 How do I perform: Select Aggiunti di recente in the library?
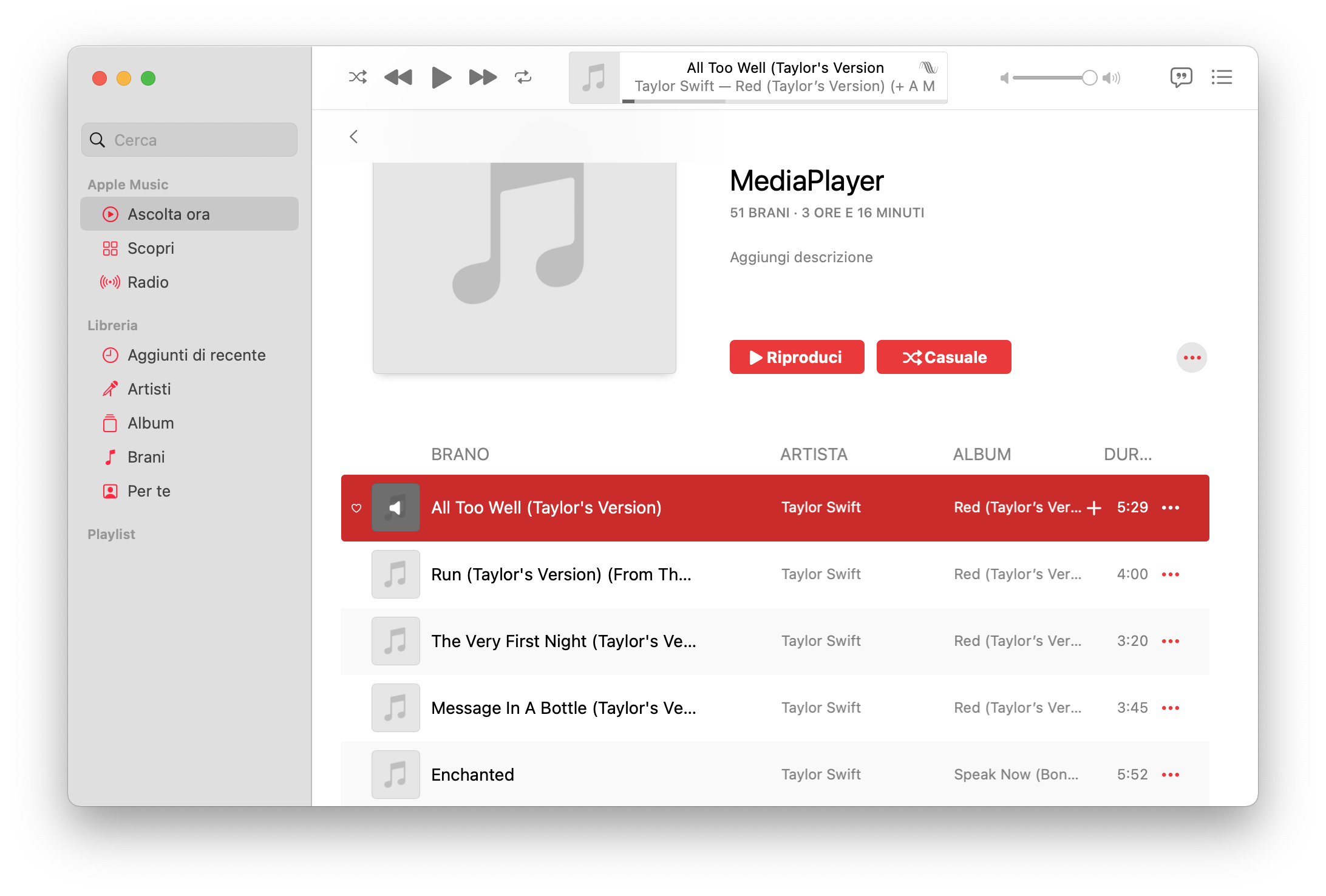[189, 355]
